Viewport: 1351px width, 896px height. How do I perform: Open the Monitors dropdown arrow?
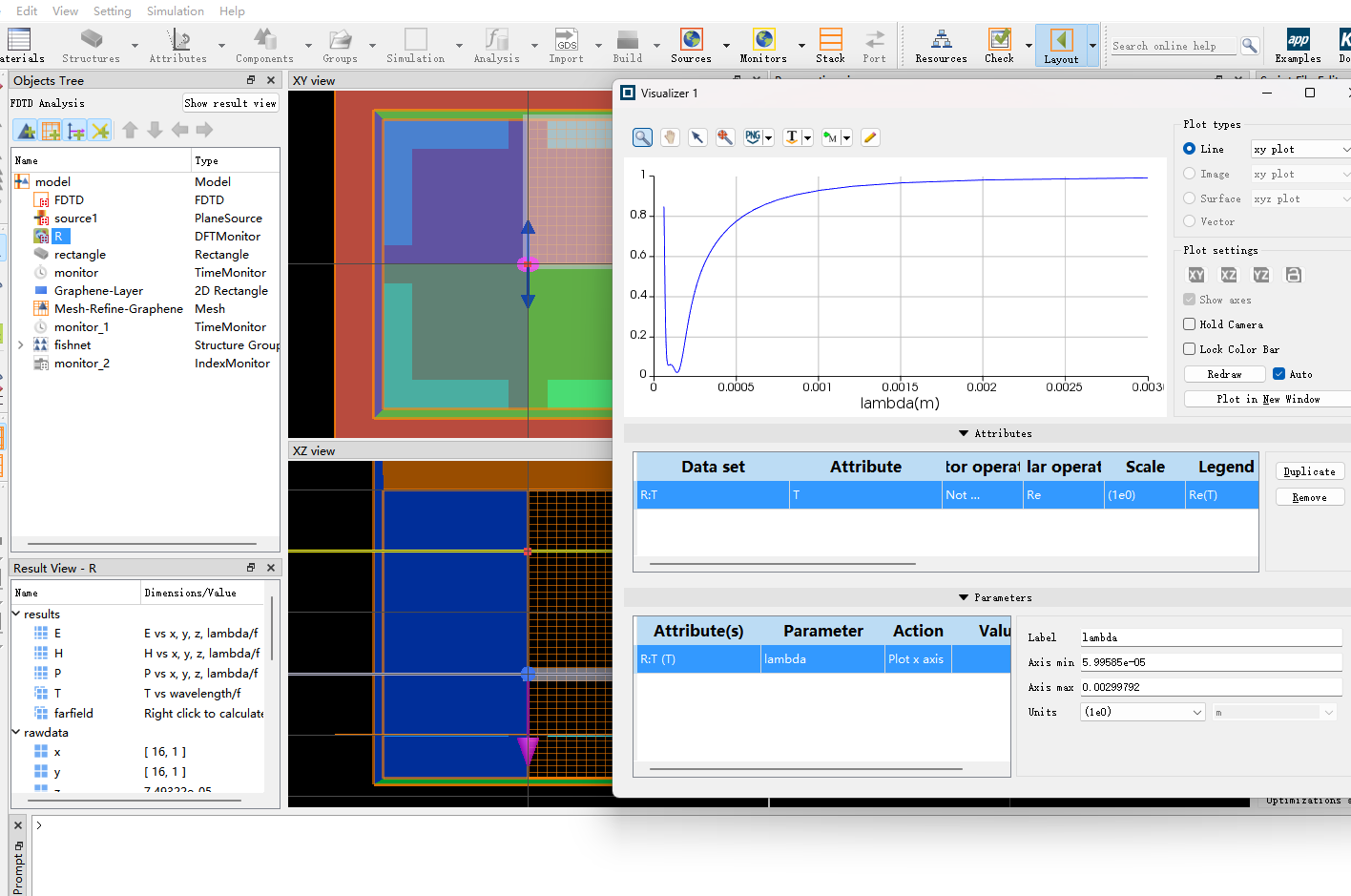pyautogui.click(x=801, y=46)
